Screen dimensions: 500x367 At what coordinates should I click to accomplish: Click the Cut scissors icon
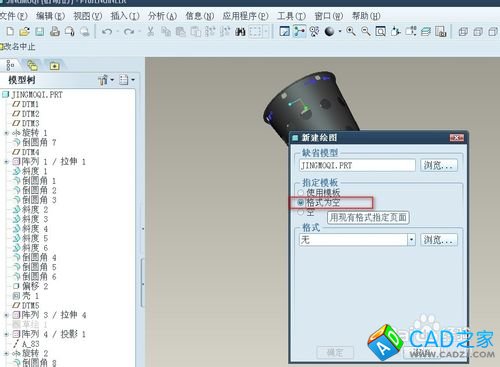[151, 32]
